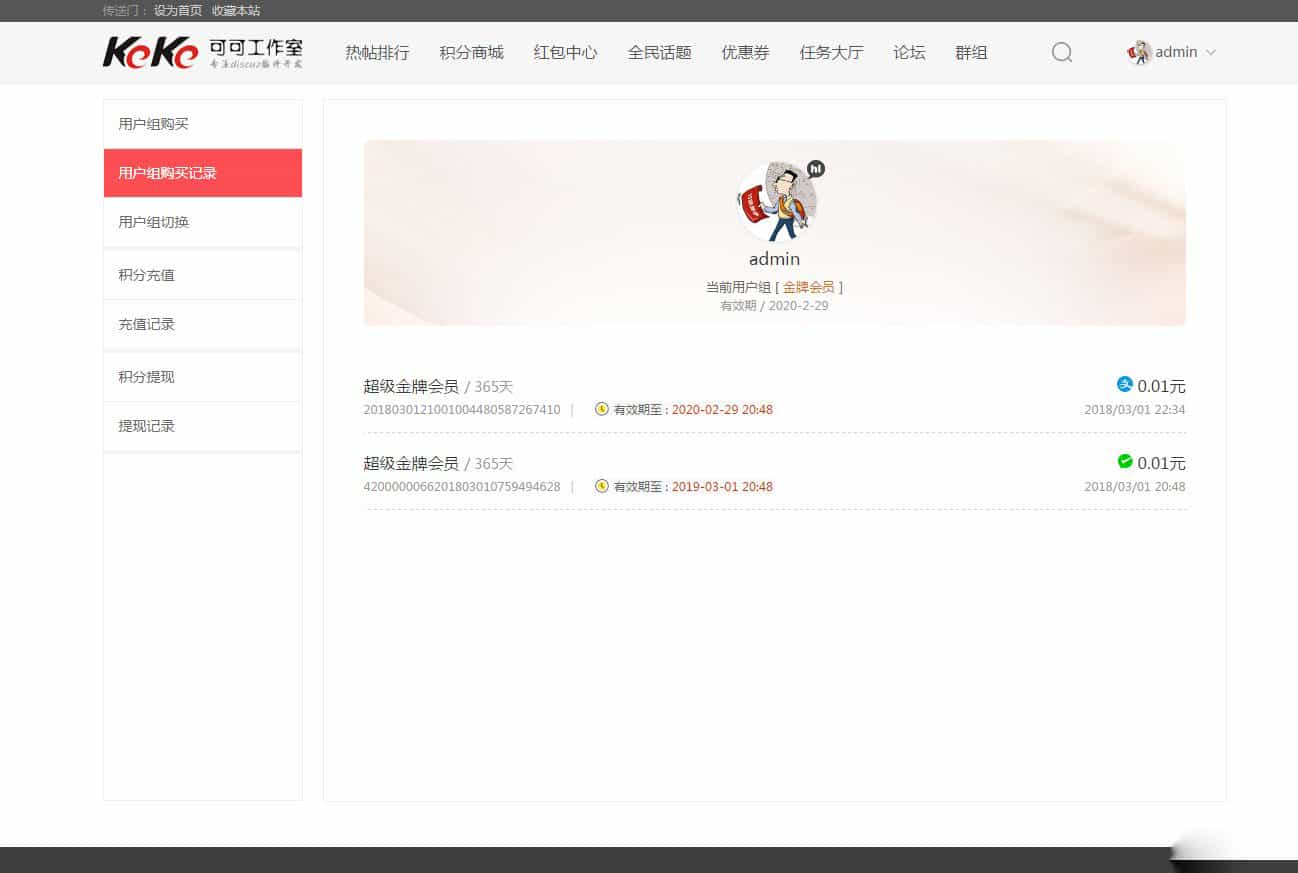The image size is (1298, 873).
Task: Click the Alipay icon on the 22:34 order
Action: click(x=1124, y=384)
